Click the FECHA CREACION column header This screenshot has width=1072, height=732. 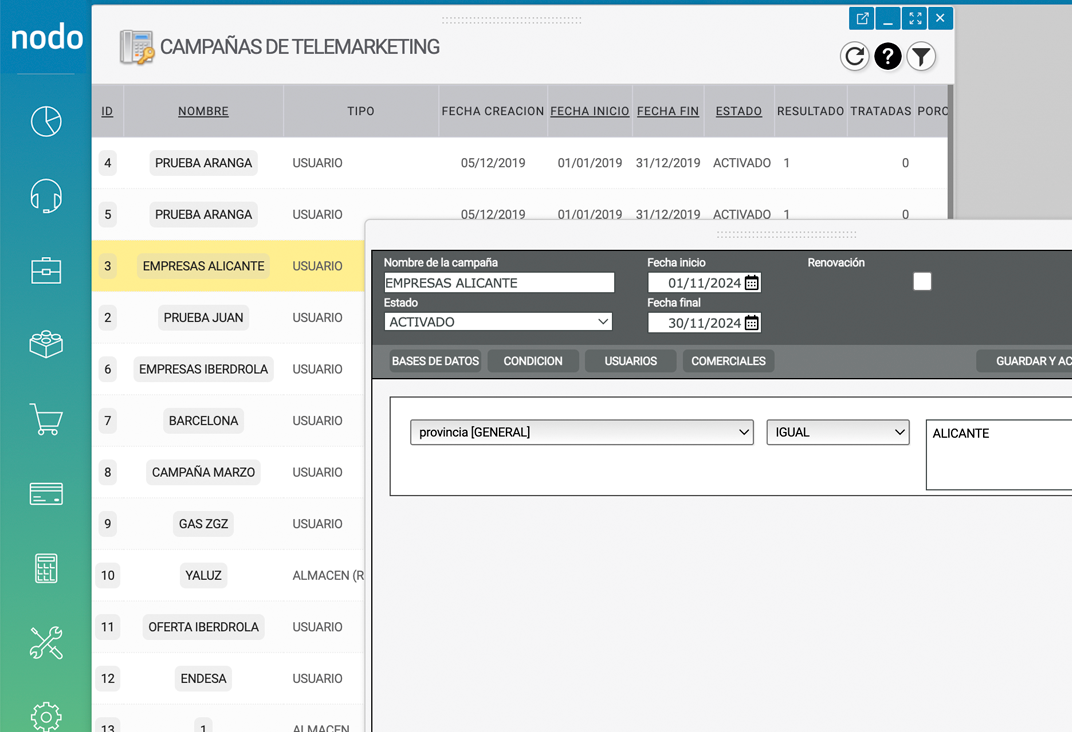click(492, 111)
